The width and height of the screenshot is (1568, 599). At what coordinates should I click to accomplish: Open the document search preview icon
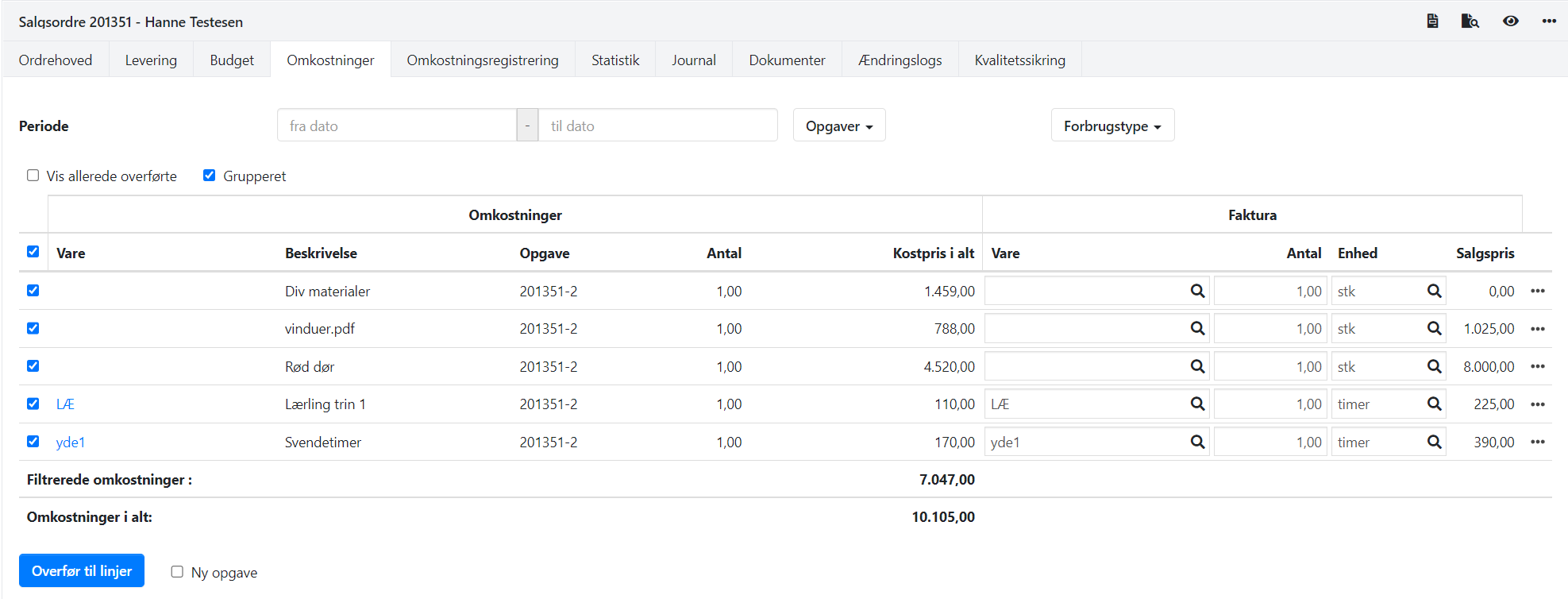click(1470, 21)
